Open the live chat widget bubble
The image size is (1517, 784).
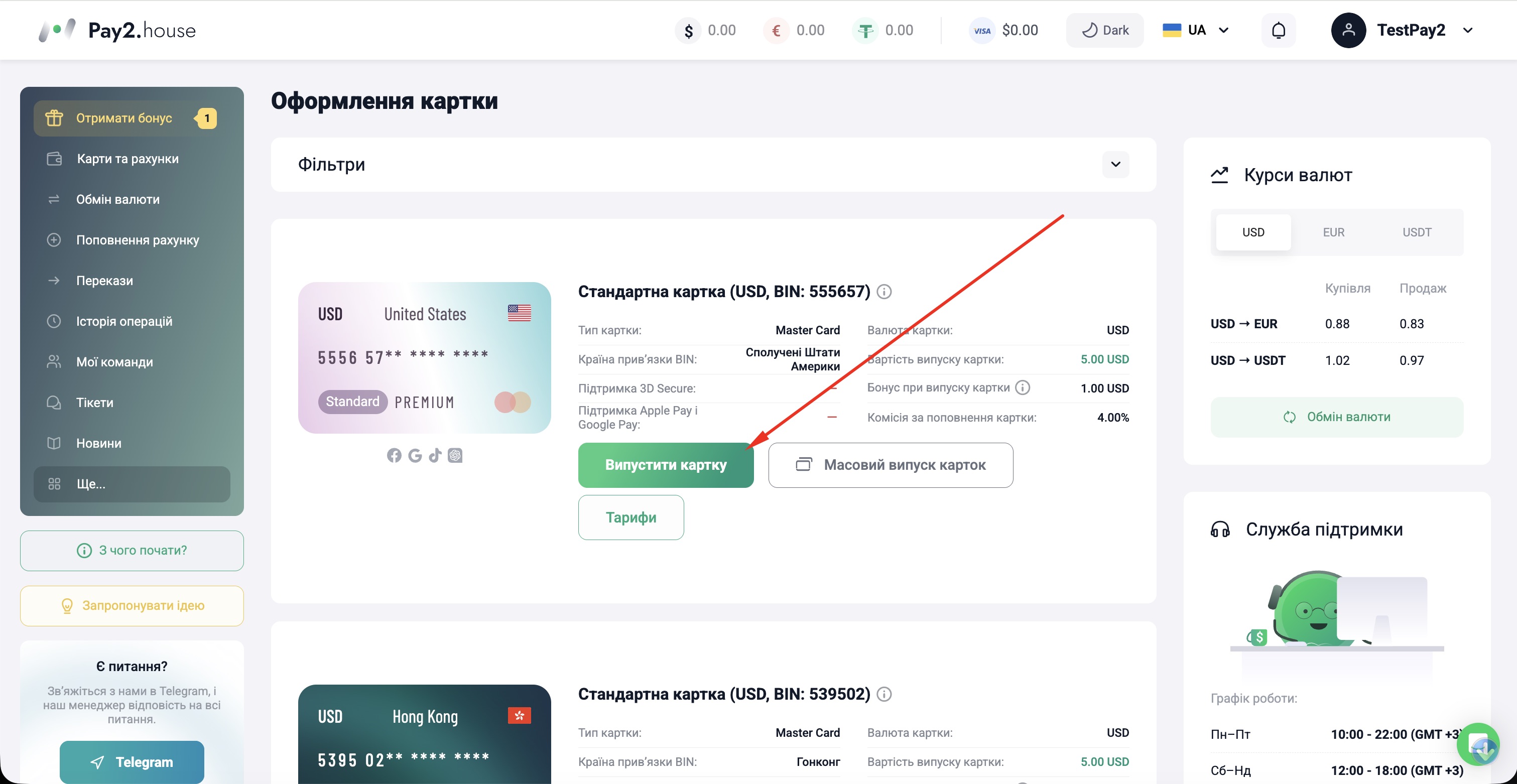coord(1478,744)
